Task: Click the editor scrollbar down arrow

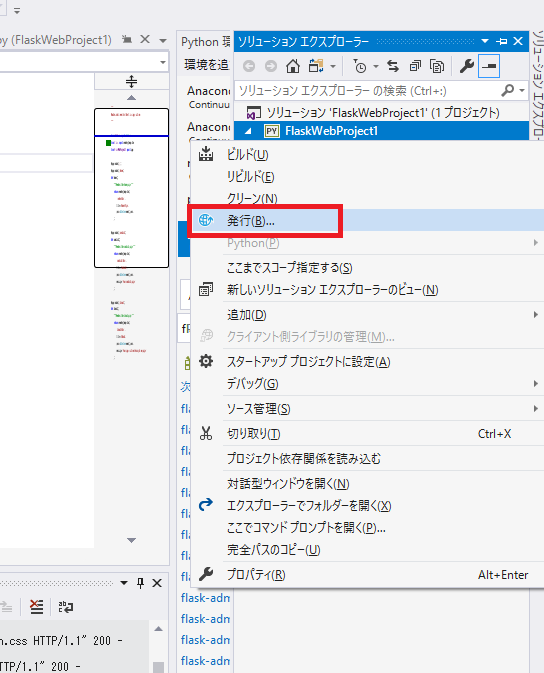Action: [x=131, y=540]
